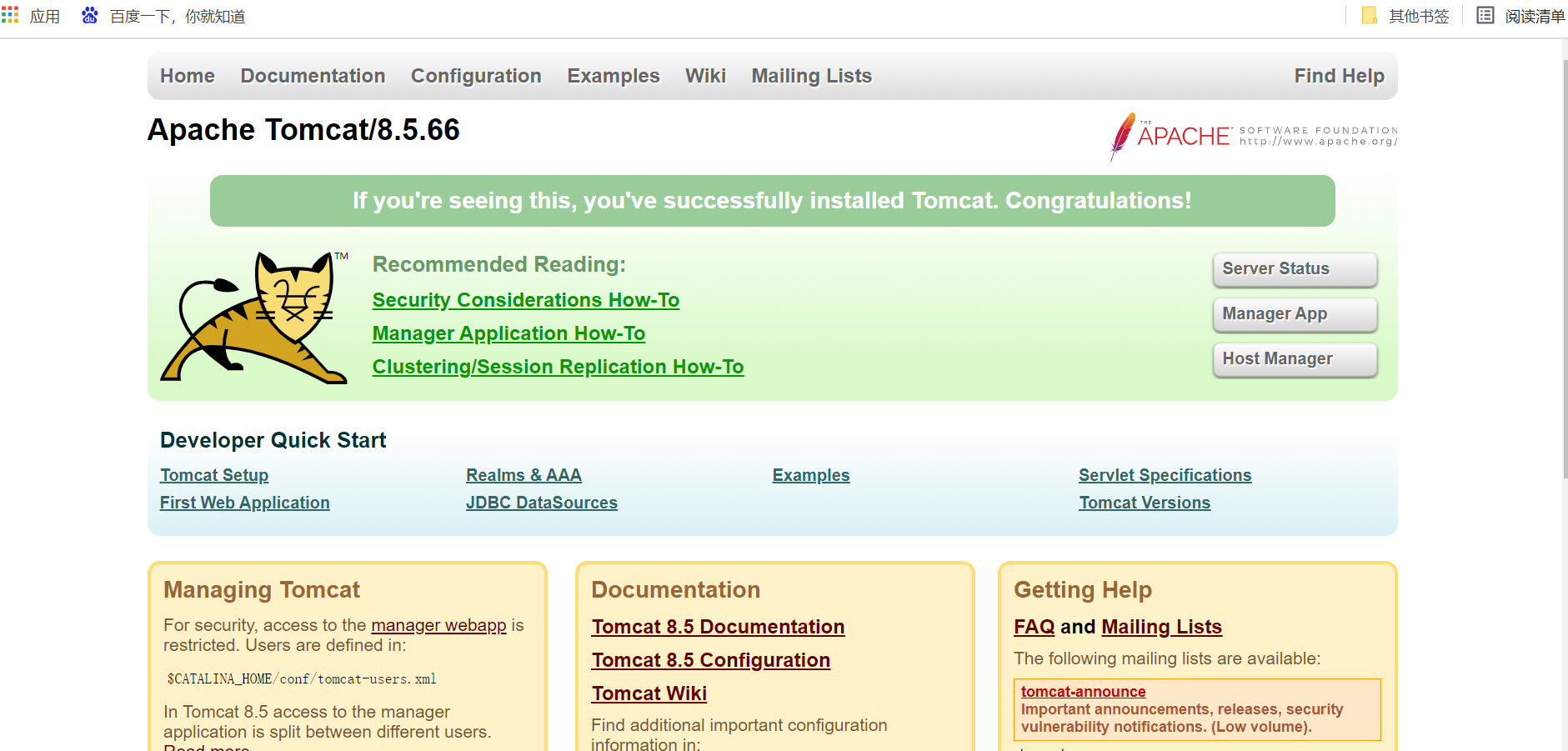Click the Host Manager button

pos(1295,359)
